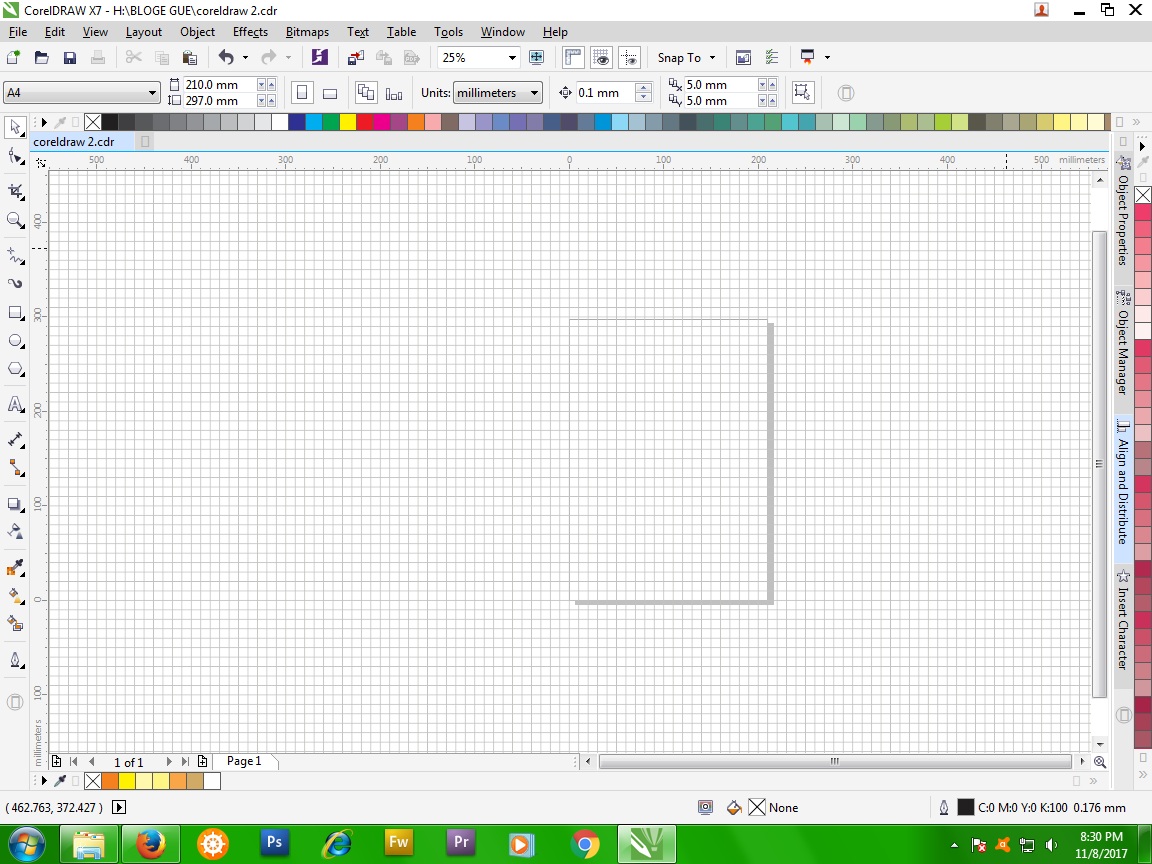The image size is (1152, 864).
Task: Select the Rectangle tool
Action: click(15, 313)
